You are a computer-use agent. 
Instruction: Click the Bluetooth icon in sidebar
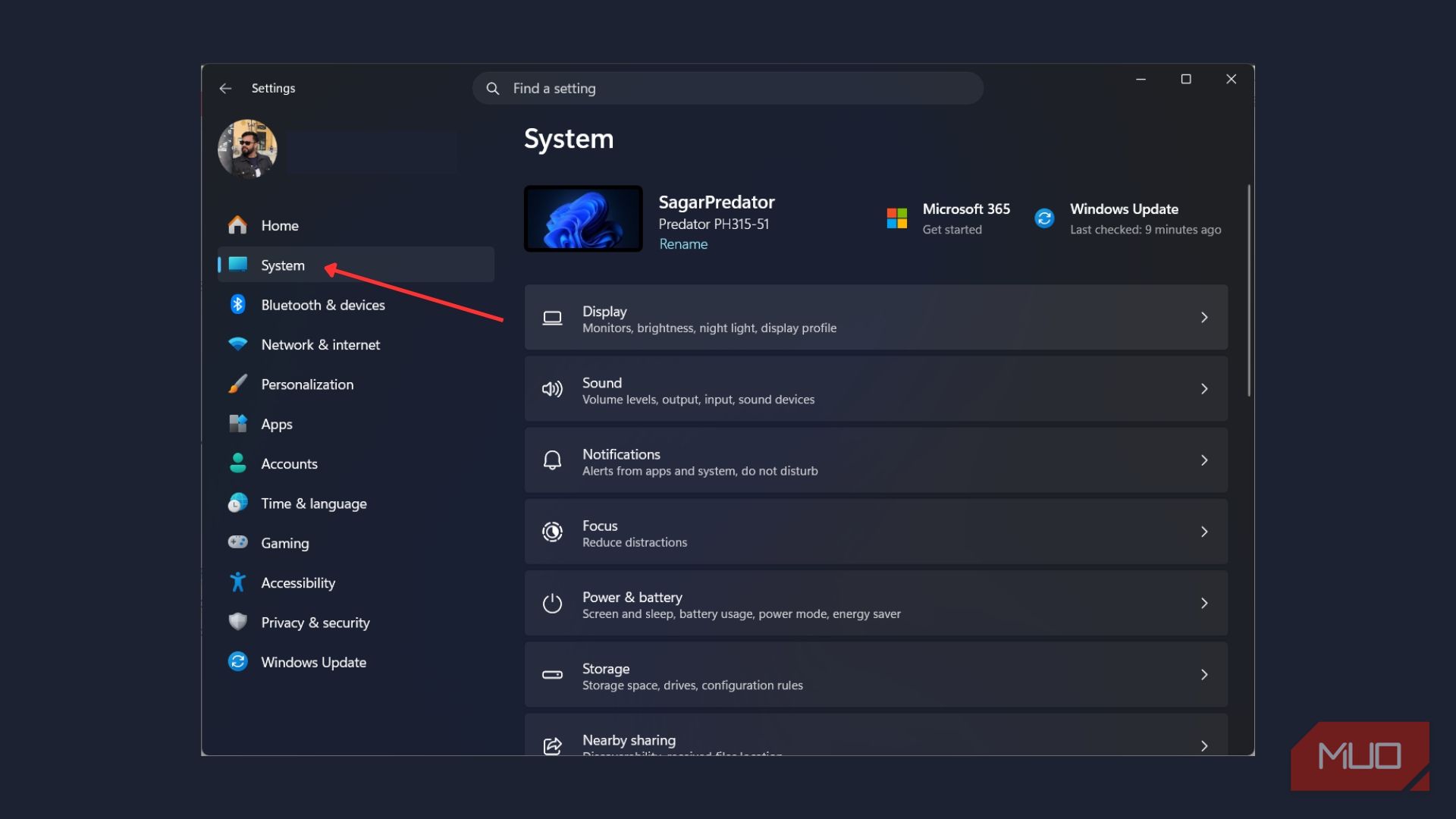coord(237,304)
